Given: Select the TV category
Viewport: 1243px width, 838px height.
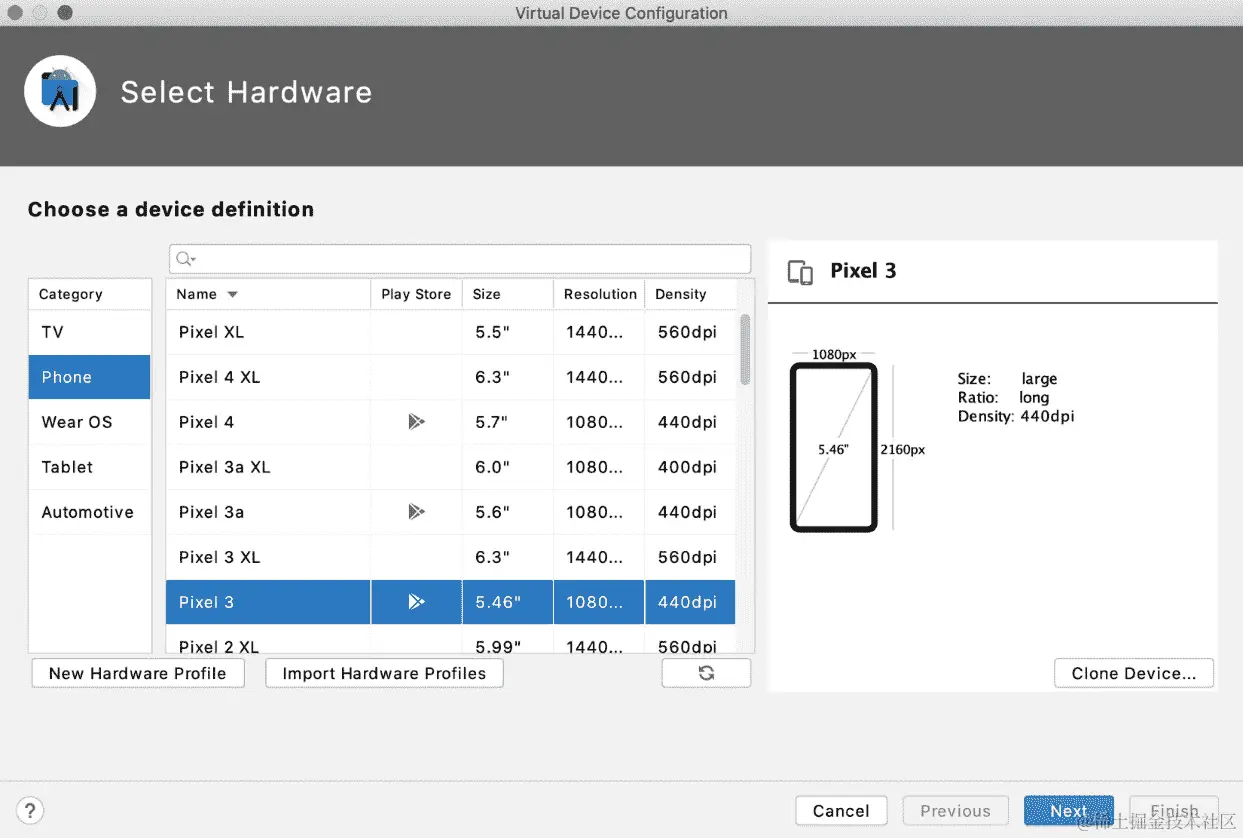Looking at the screenshot, I should (x=89, y=332).
